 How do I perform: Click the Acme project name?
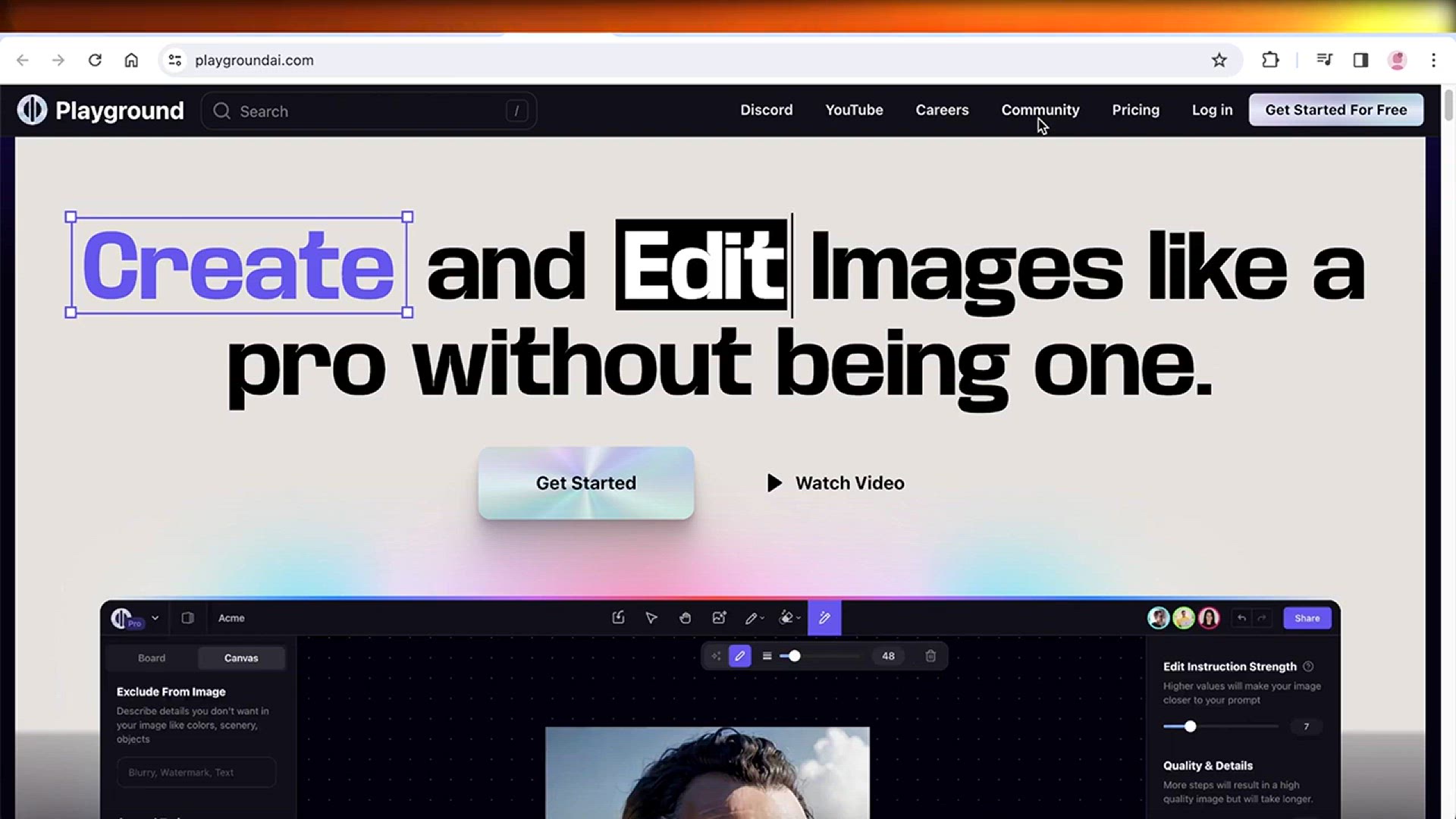[x=231, y=618]
